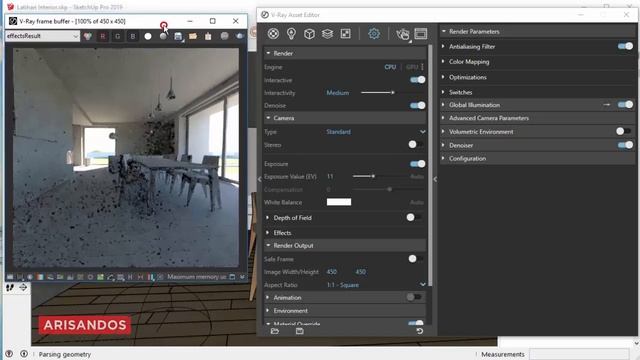Click the footprints Walk tool icon
Viewport: 640px width, 360px height.
(x=10, y=287)
